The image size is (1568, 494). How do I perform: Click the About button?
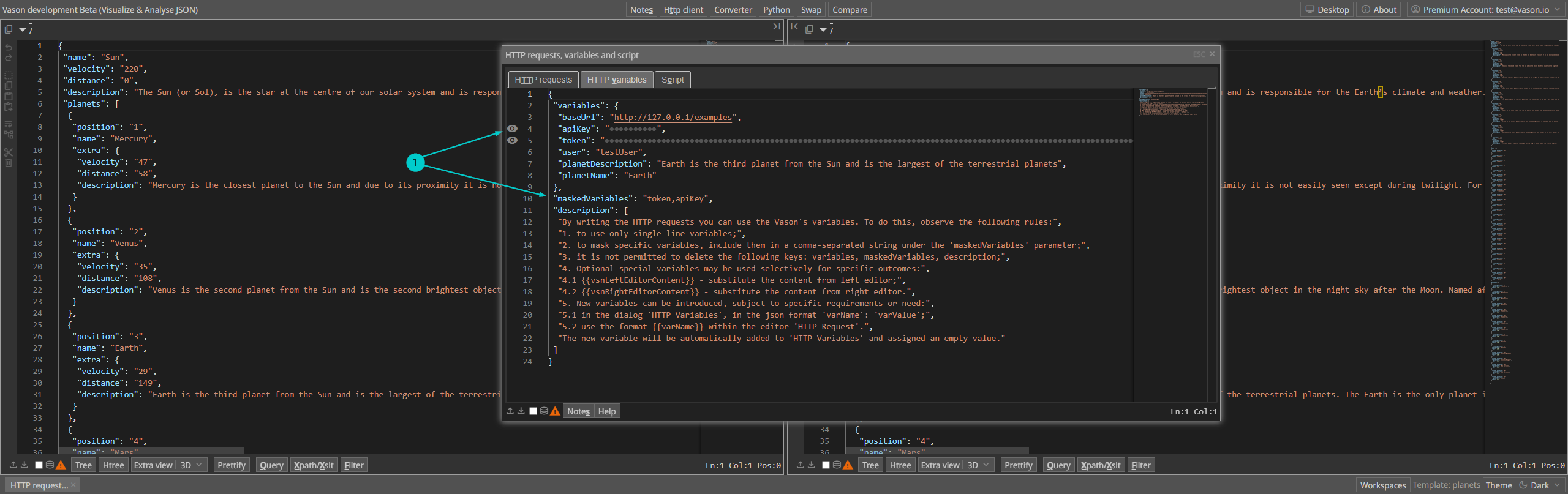[1379, 10]
